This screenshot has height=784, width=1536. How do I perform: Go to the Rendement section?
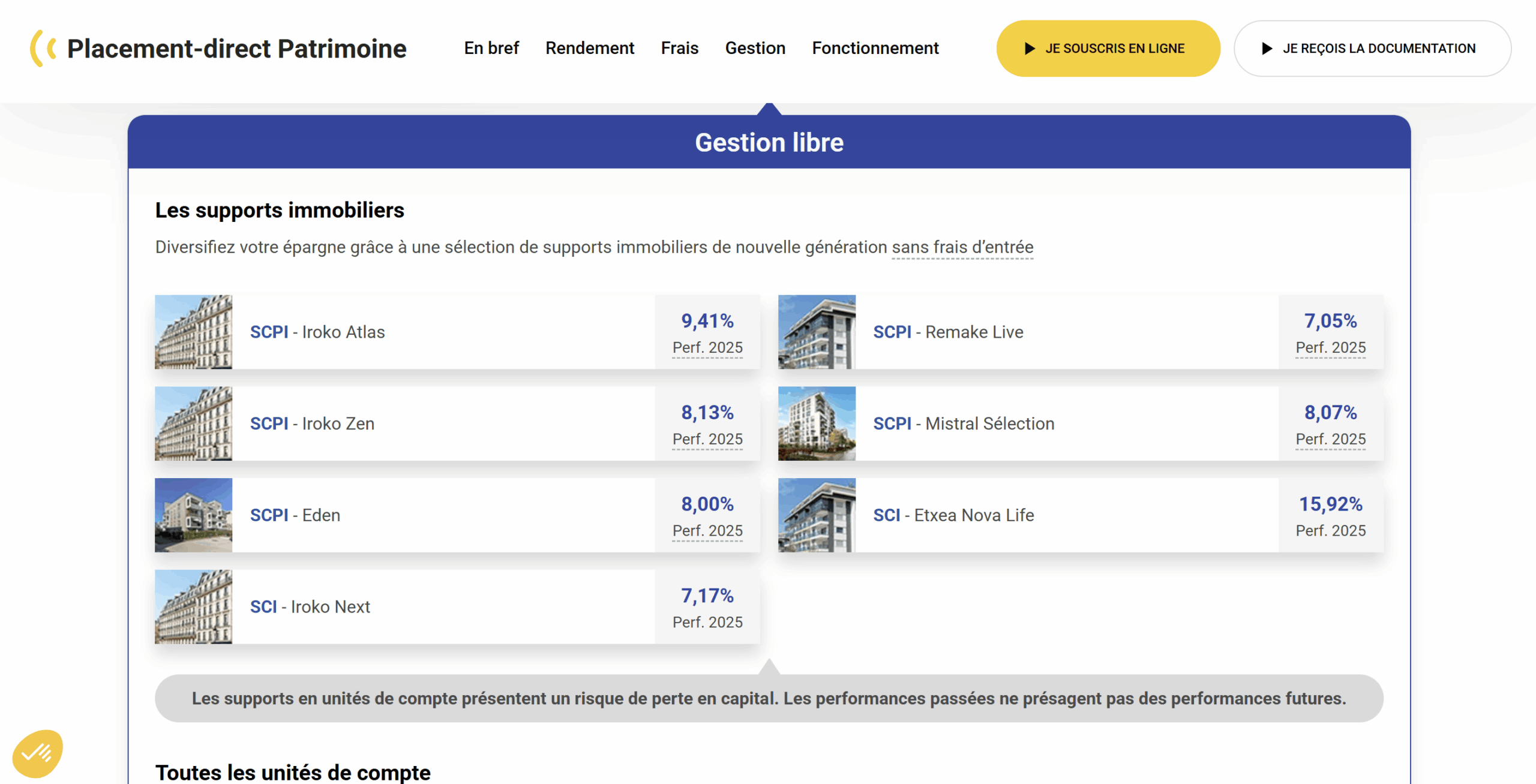point(589,48)
